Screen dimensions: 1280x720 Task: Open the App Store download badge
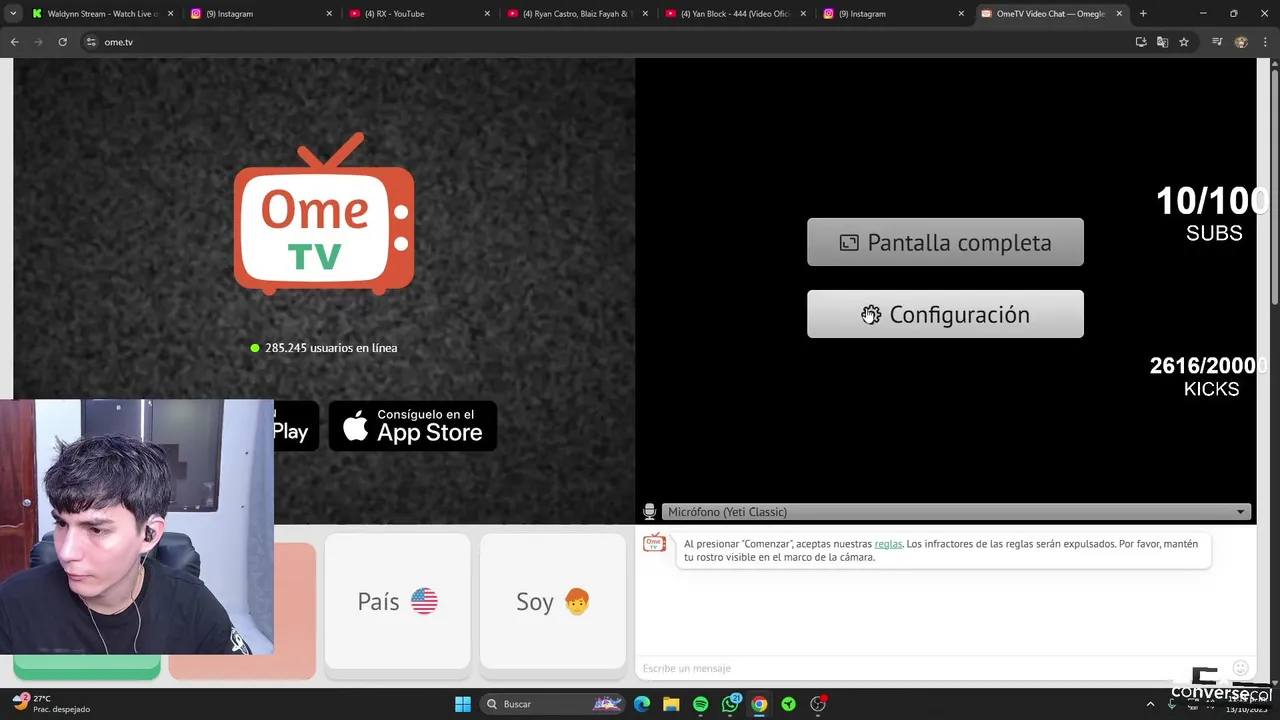[413, 426]
